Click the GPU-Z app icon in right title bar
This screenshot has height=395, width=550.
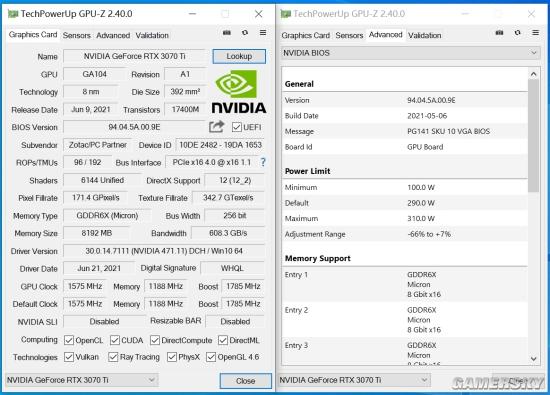[286, 14]
